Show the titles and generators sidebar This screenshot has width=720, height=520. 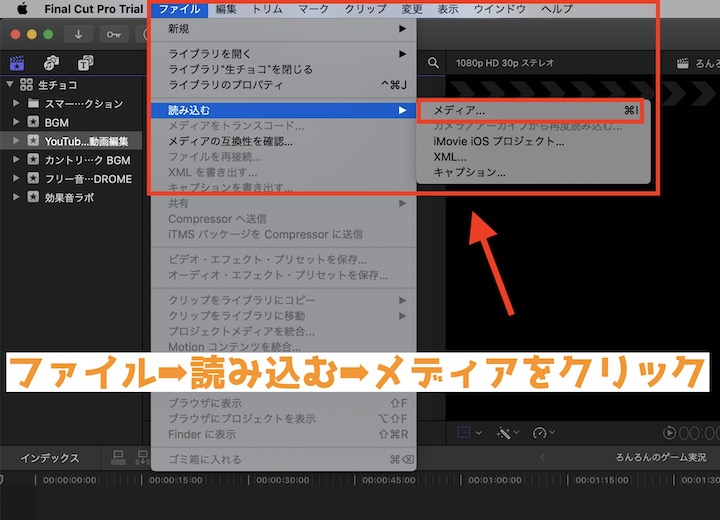point(85,63)
